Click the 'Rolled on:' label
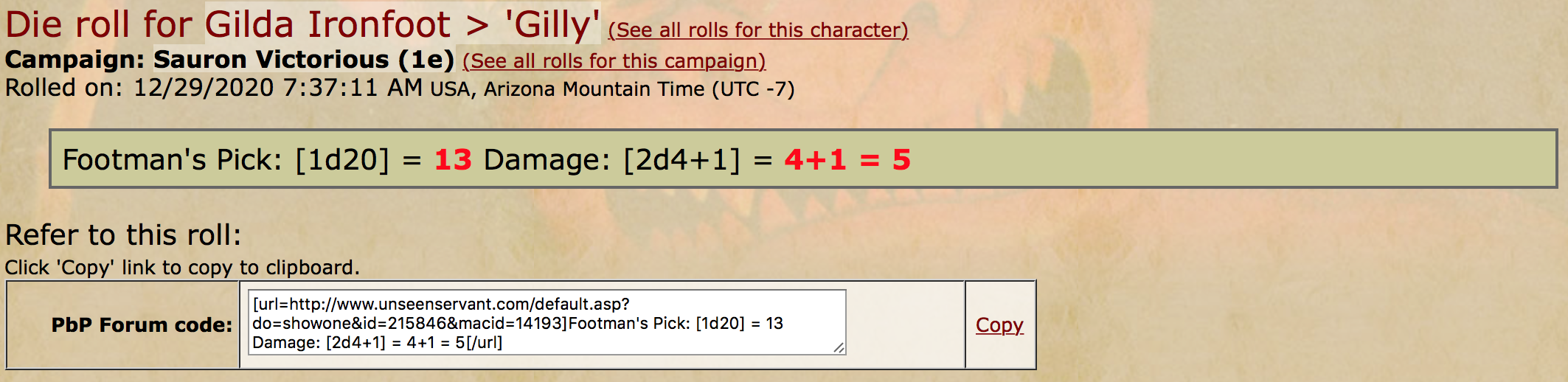This screenshot has width=1568, height=382. [x=64, y=88]
